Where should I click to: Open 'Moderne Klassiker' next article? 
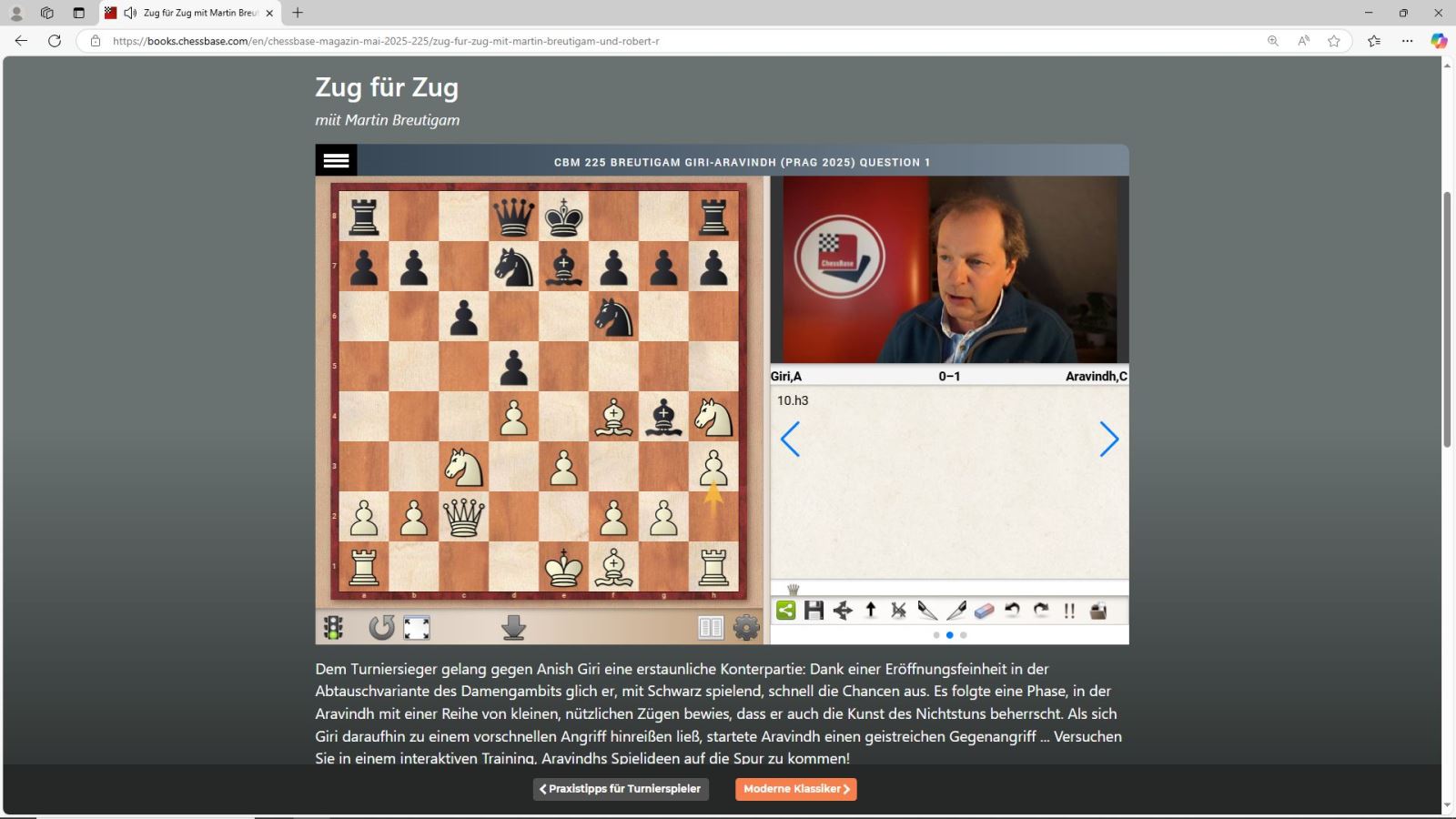point(795,789)
